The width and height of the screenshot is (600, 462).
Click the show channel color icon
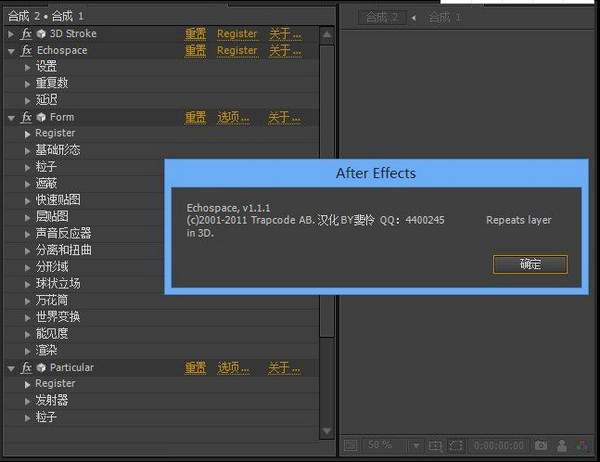coord(582,446)
